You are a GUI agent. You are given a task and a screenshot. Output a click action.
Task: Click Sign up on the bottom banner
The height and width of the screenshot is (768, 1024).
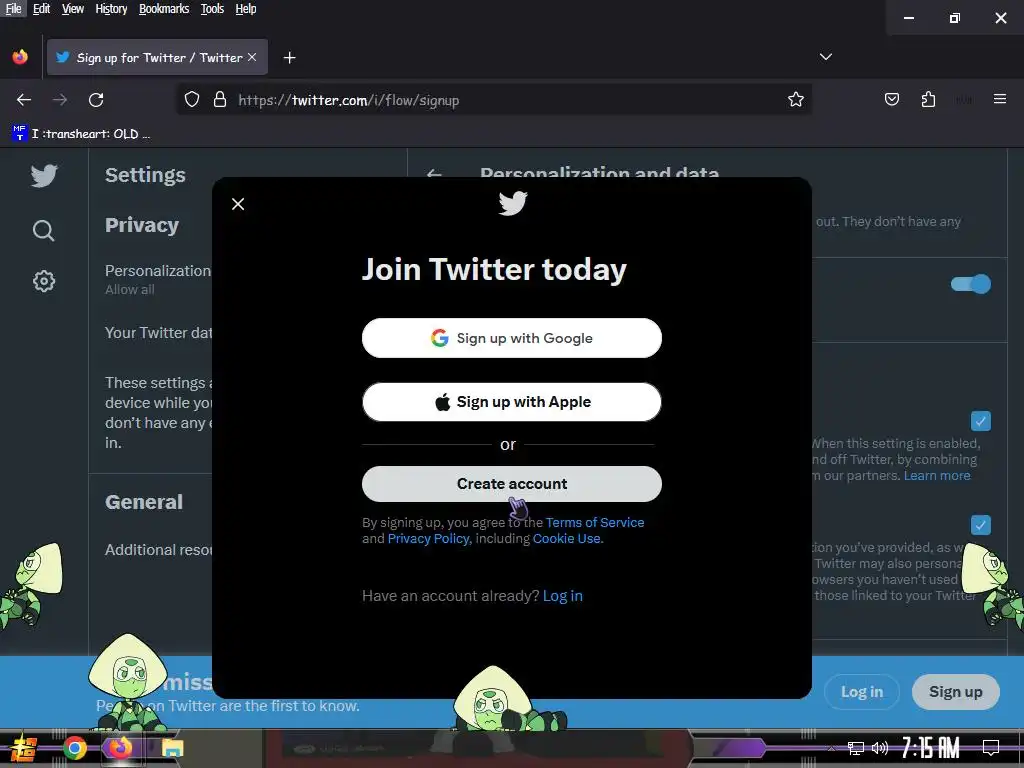tap(955, 692)
